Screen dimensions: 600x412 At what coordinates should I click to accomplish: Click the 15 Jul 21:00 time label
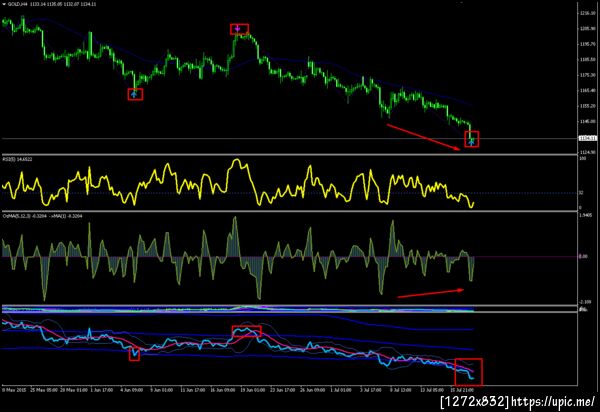click(x=462, y=390)
